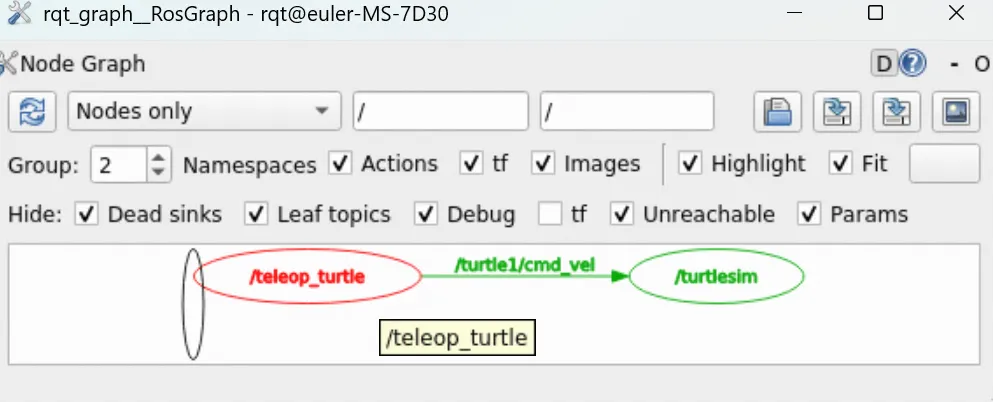Open the plugin help icon
Screen dimensions: 993x402
click(913, 64)
